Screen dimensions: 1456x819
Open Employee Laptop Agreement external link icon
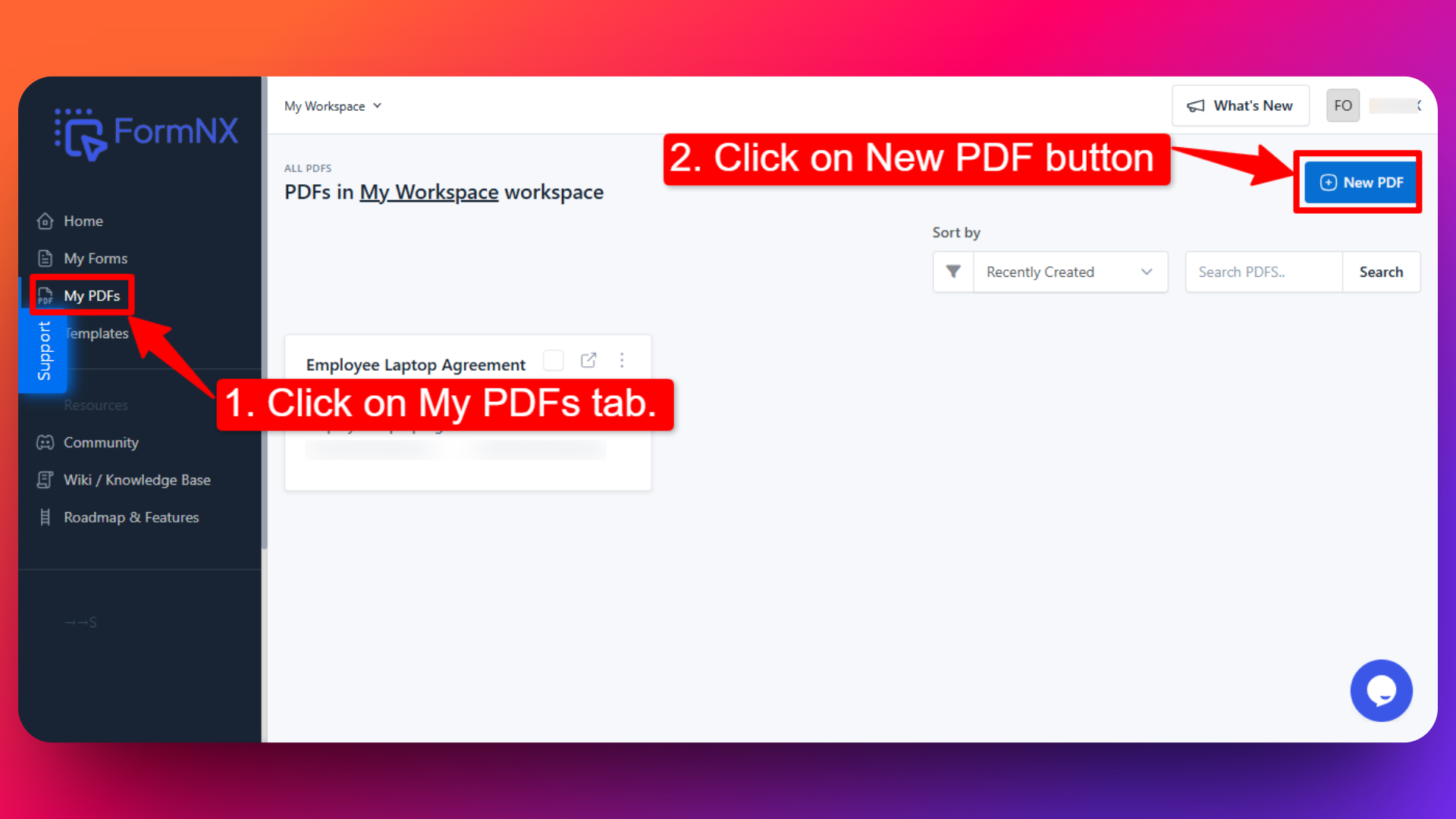pyautogui.click(x=588, y=360)
